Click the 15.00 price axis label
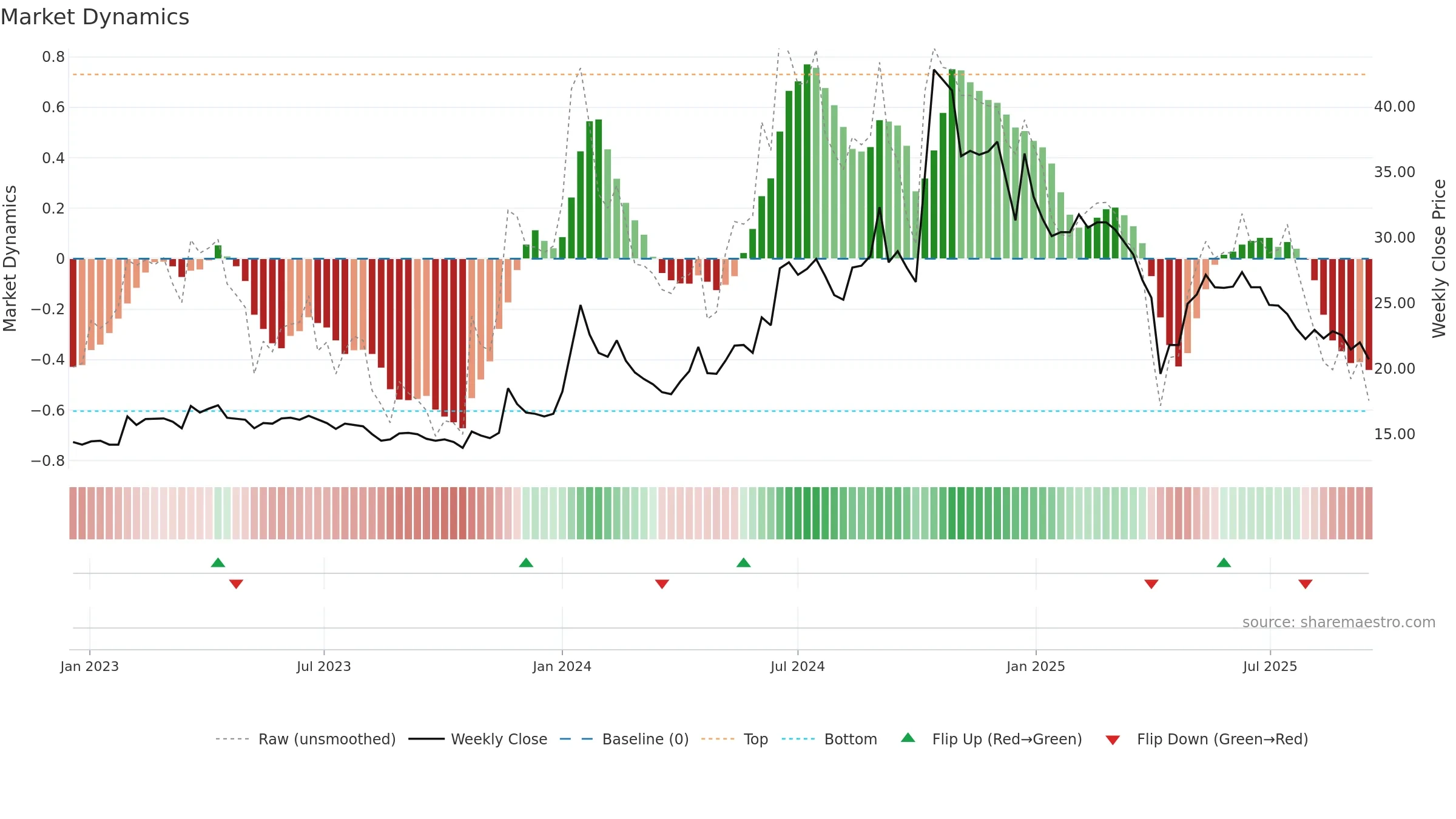This screenshot has width=1456, height=819. coord(1395,434)
